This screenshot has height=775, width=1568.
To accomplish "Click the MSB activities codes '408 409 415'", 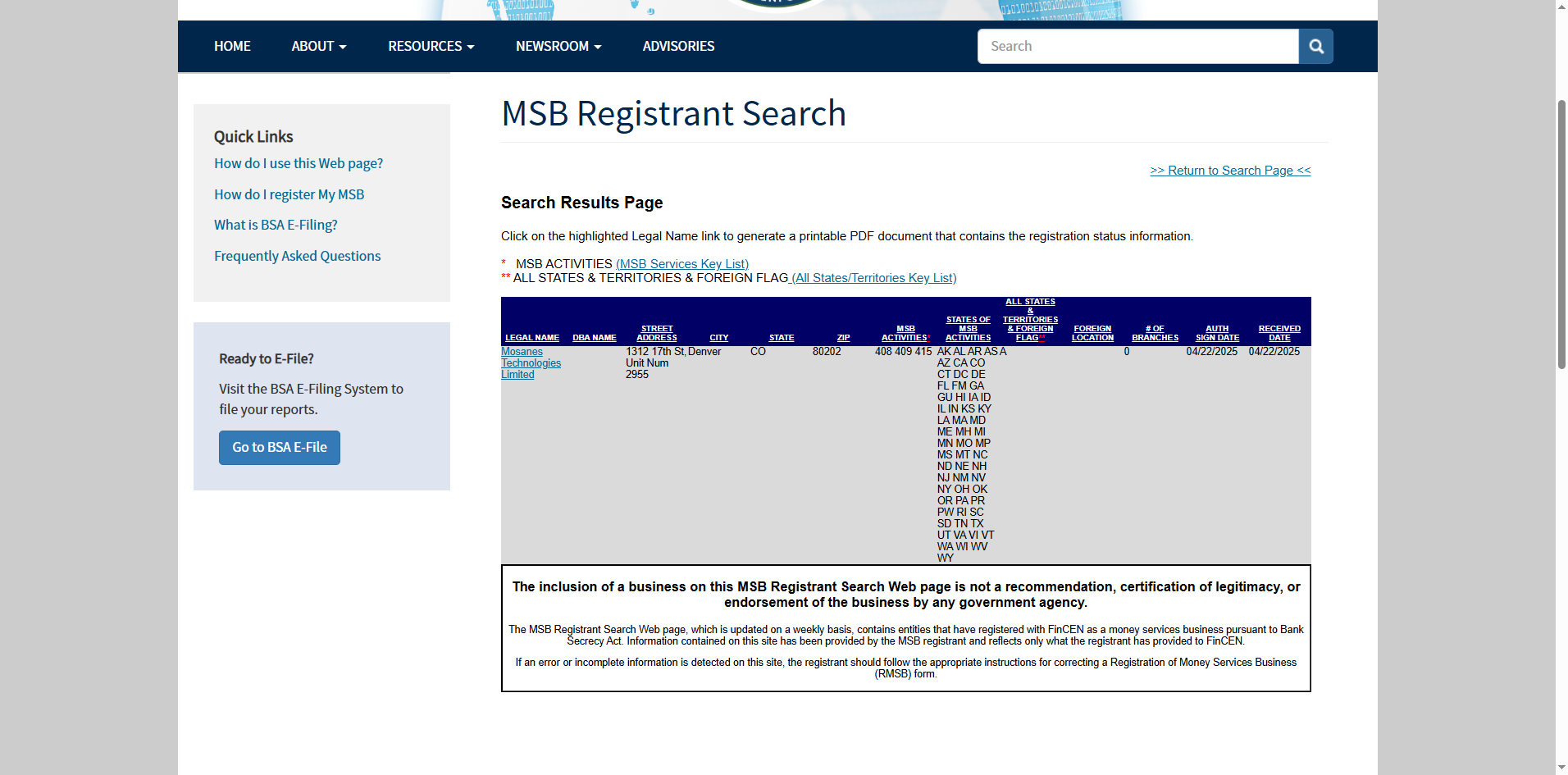I will click(x=904, y=352).
